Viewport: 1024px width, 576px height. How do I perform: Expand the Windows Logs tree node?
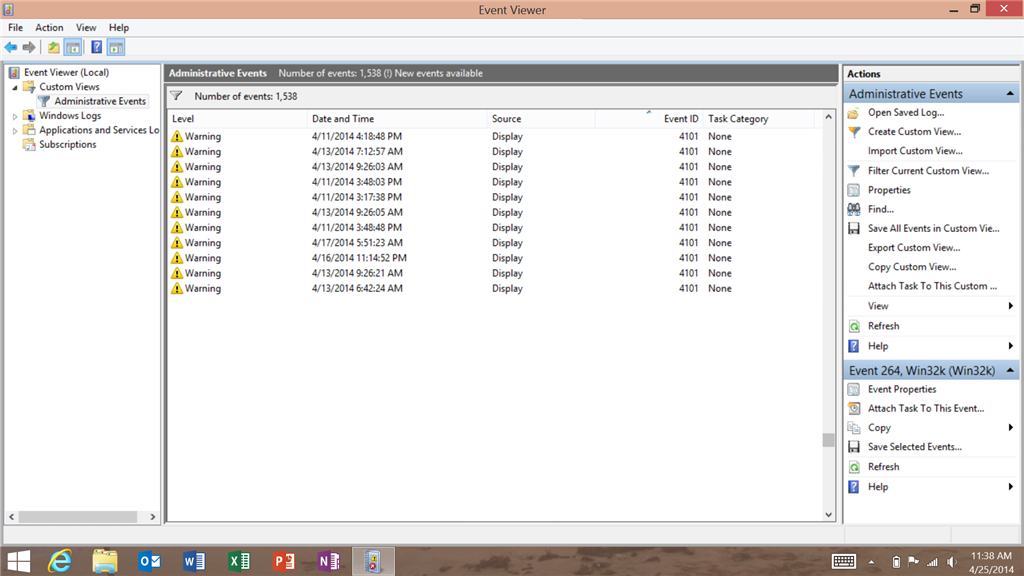pyautogui.click(x=14, y=116)
